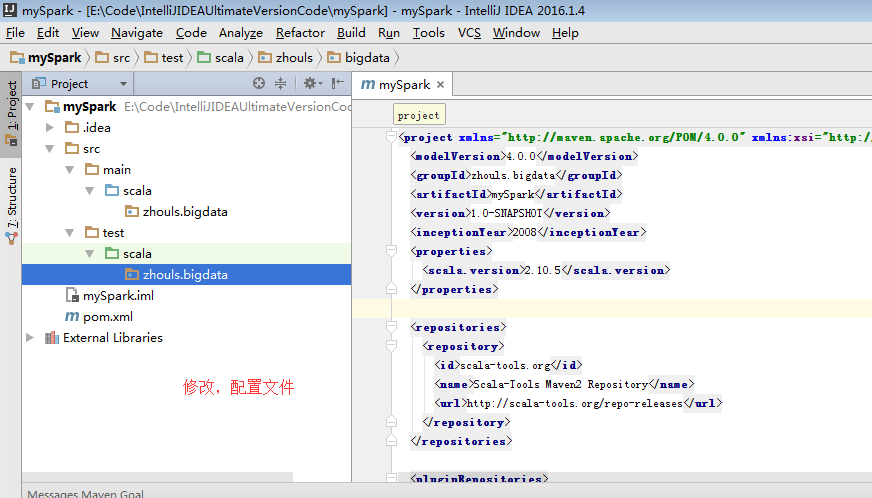Click the project breadcrumb tag in editor
872x498 pixels.
(x=419, y=115)
